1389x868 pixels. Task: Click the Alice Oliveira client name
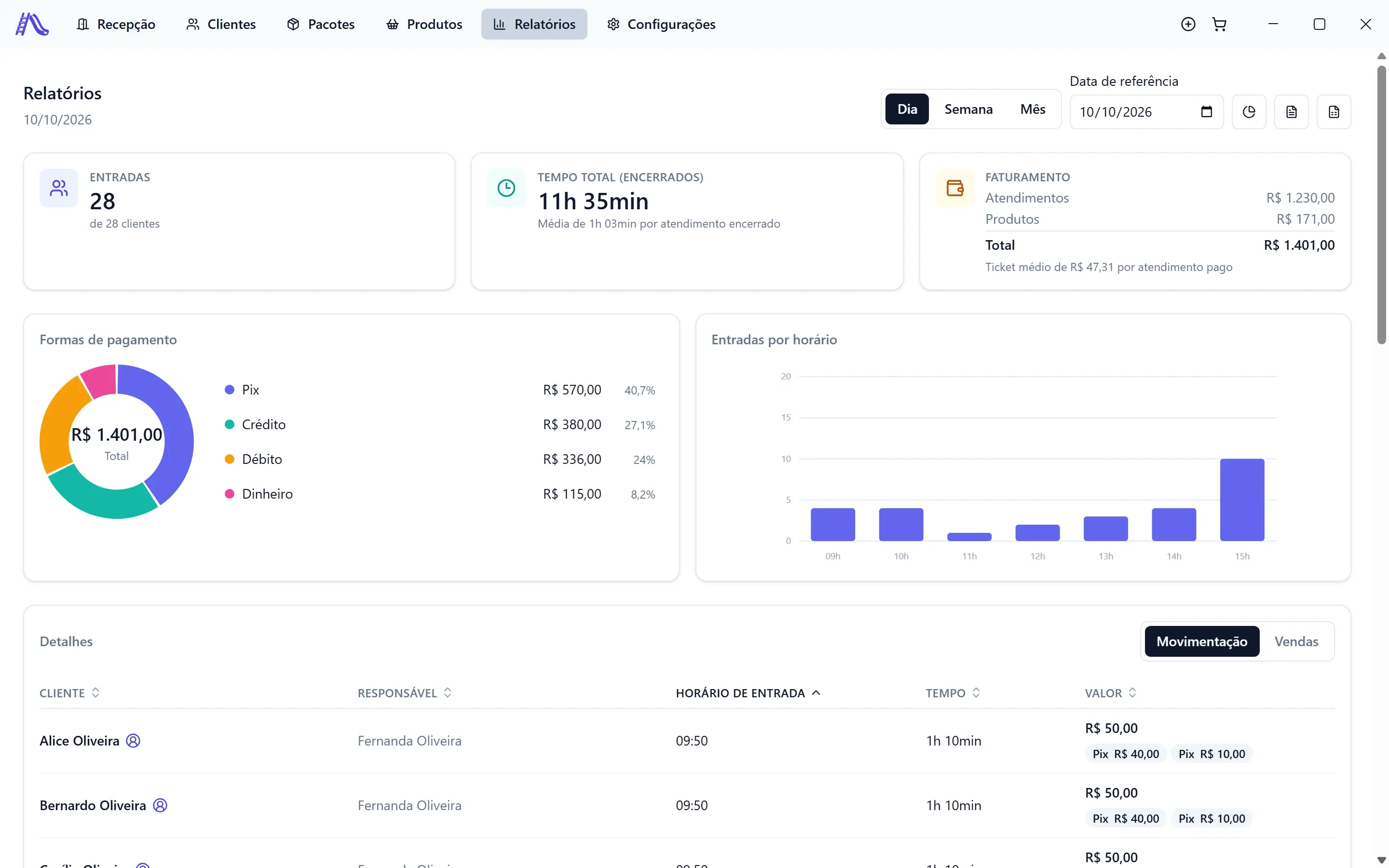point(79,741)
